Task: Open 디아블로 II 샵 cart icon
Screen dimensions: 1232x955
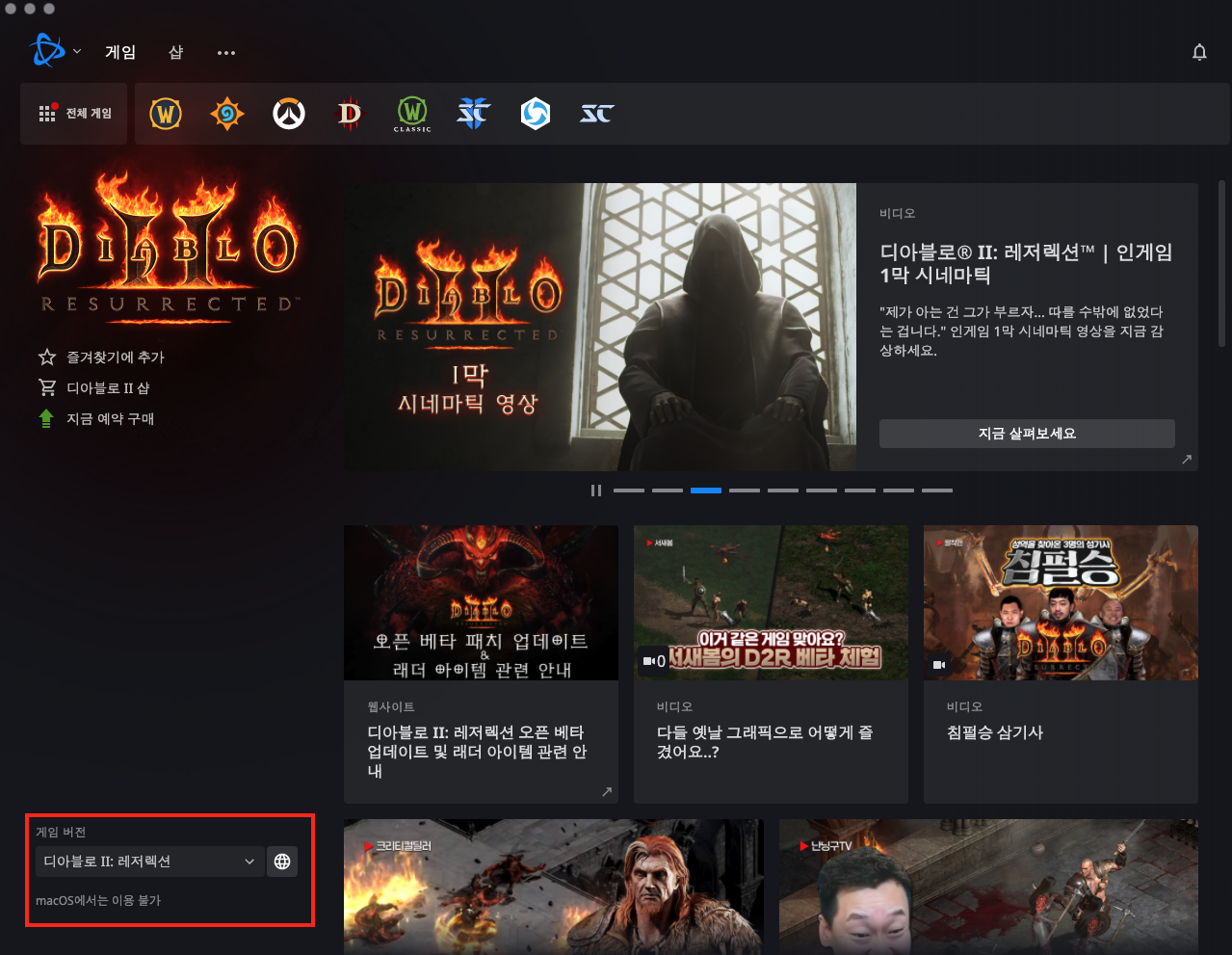Action: (46, 387)
